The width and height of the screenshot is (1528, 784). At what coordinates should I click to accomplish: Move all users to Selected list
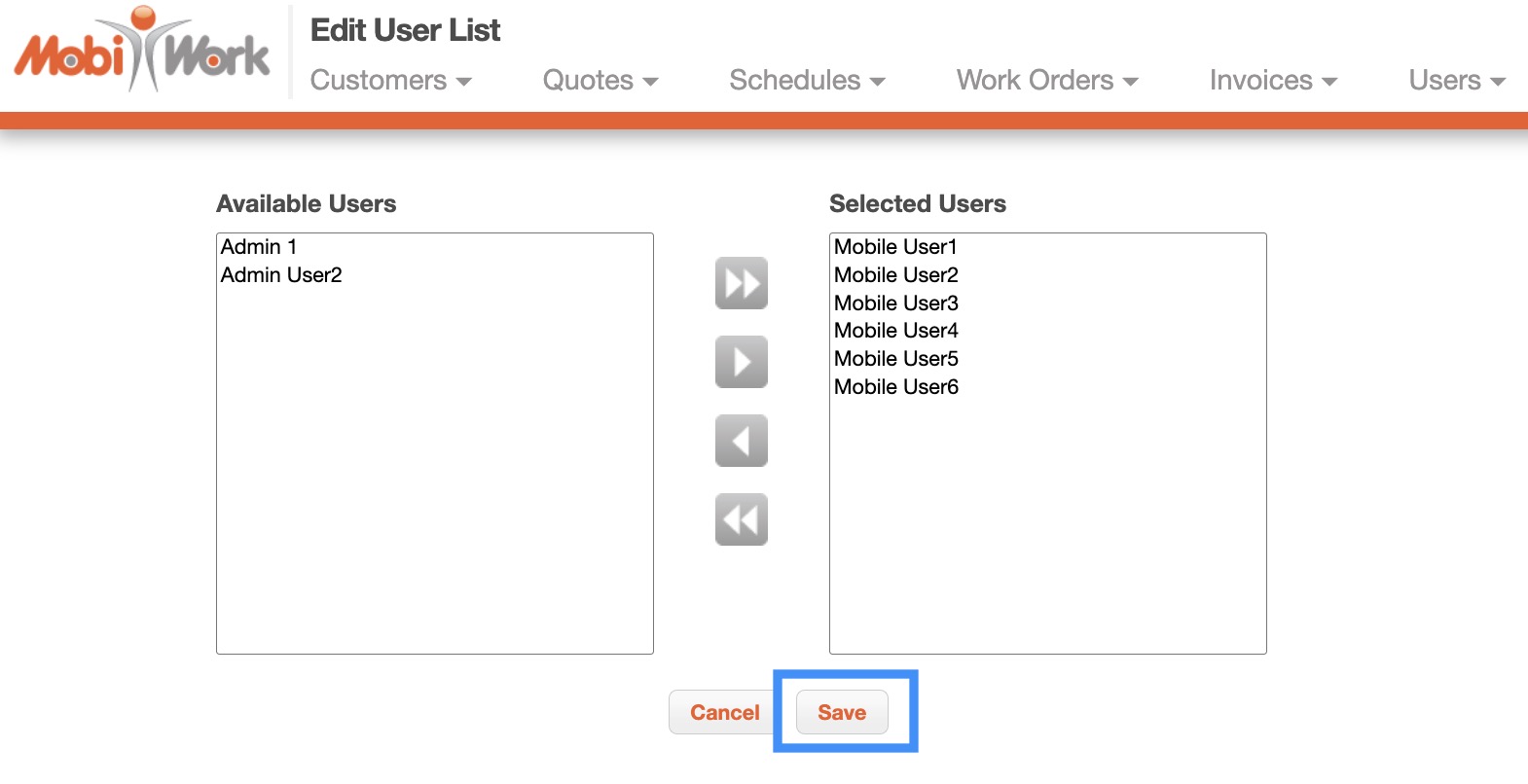[x=741, y=283]
